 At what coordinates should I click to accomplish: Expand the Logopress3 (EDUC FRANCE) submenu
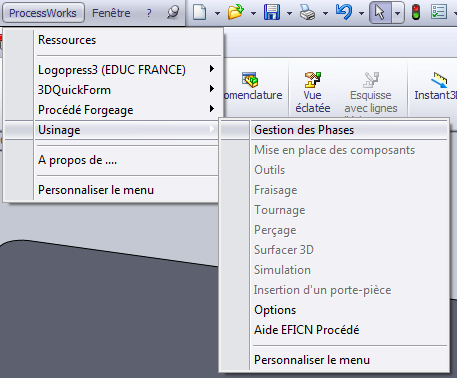pyautogui.click(x=112, y=70)
